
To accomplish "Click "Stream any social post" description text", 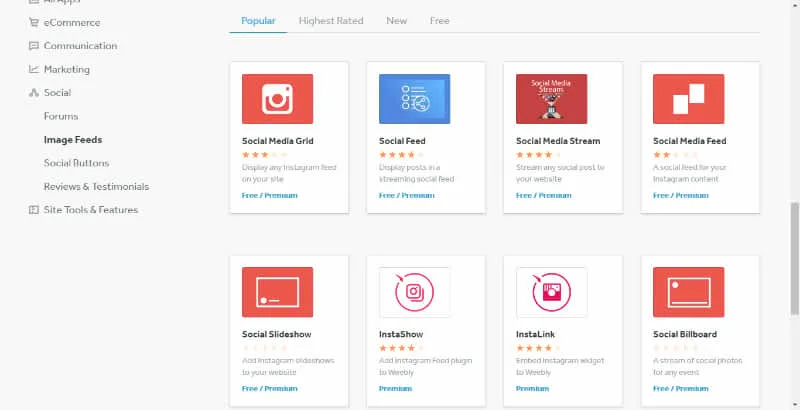I will [560, 173].
